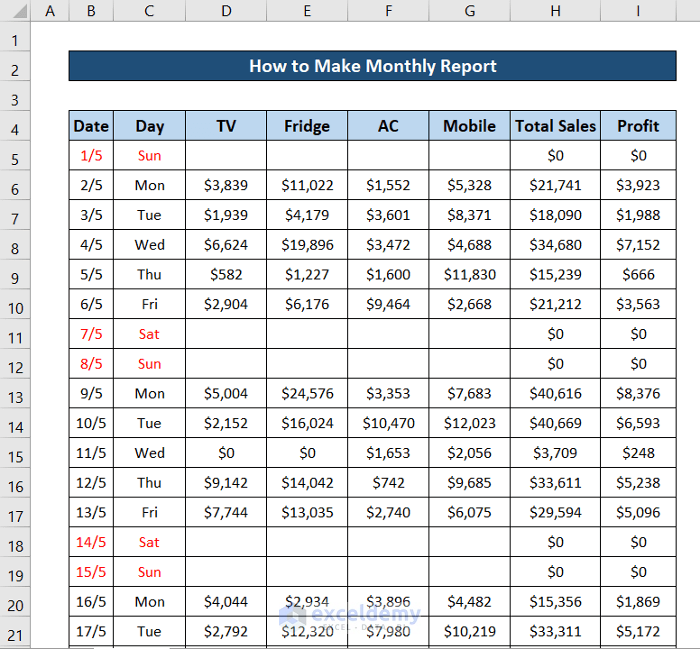Click the AC header cell
700x649 pixels.
click(x=388, y=126)
